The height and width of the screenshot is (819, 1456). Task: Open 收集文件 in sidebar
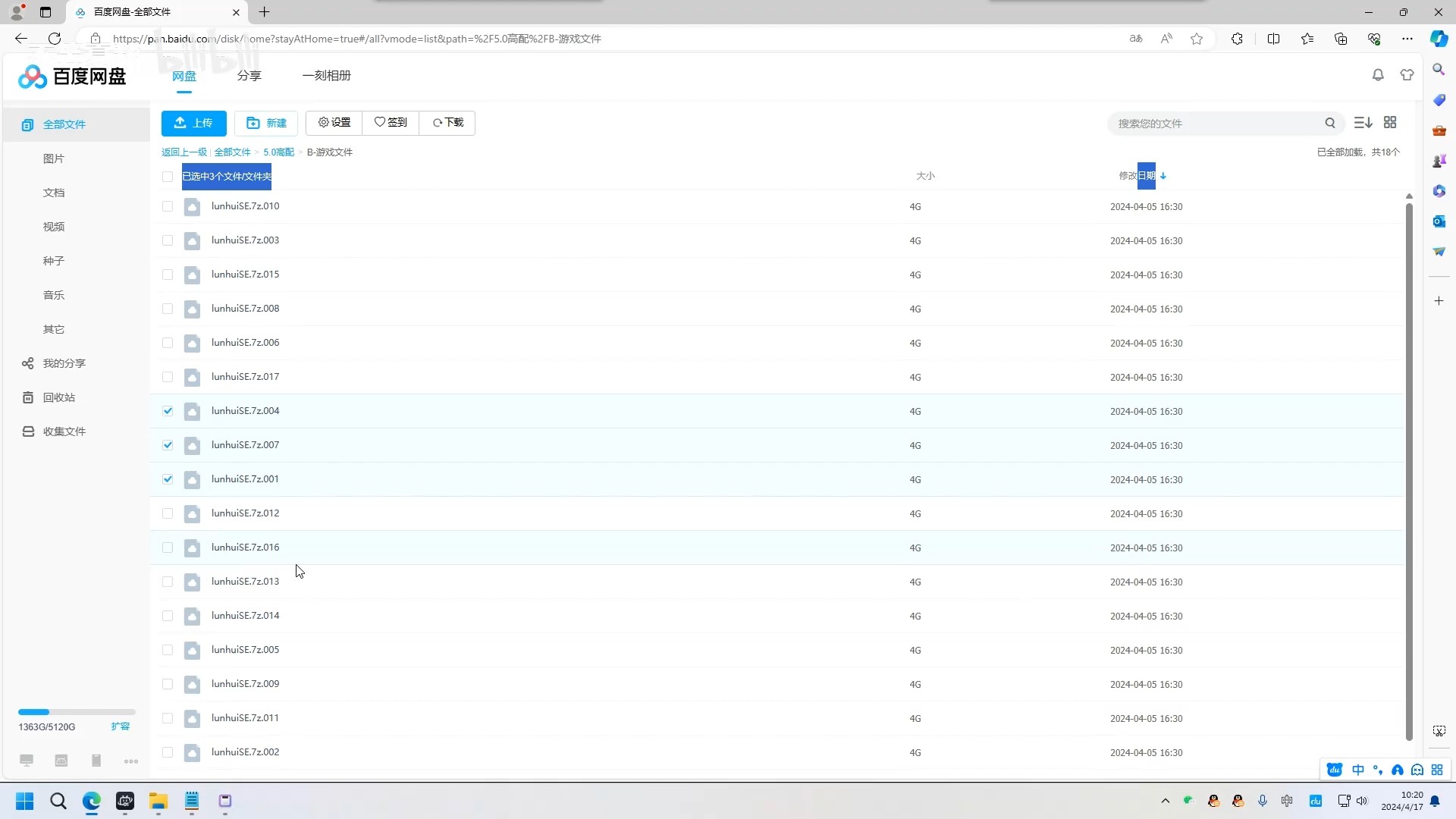(64, 431)
